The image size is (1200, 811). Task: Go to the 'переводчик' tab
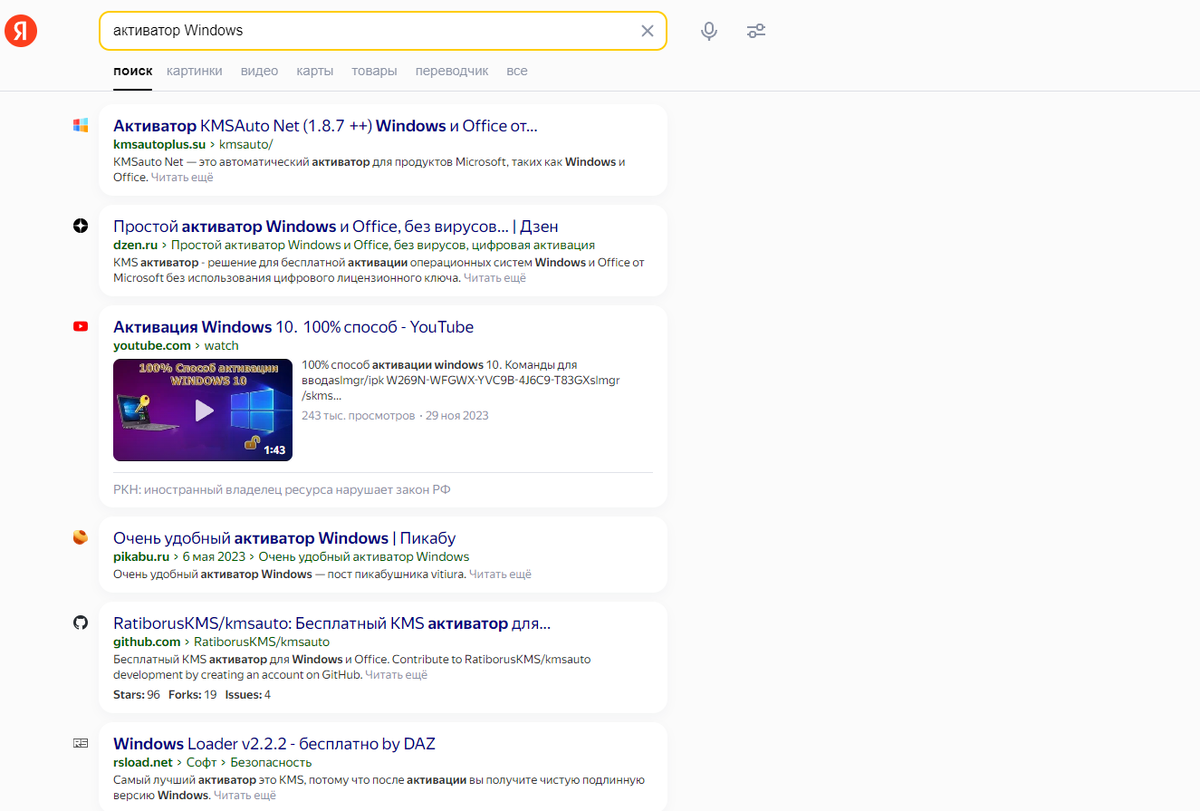coord(452,71)
